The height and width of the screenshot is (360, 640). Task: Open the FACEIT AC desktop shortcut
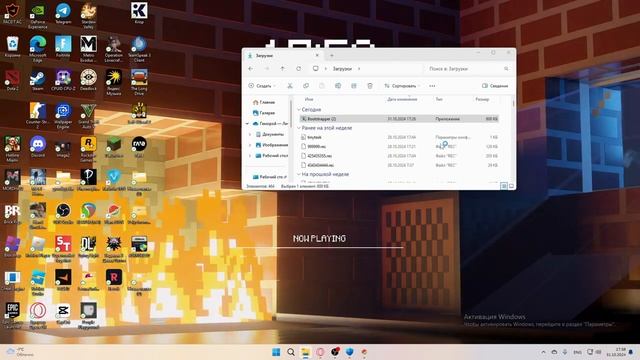[x=12, y=13]
